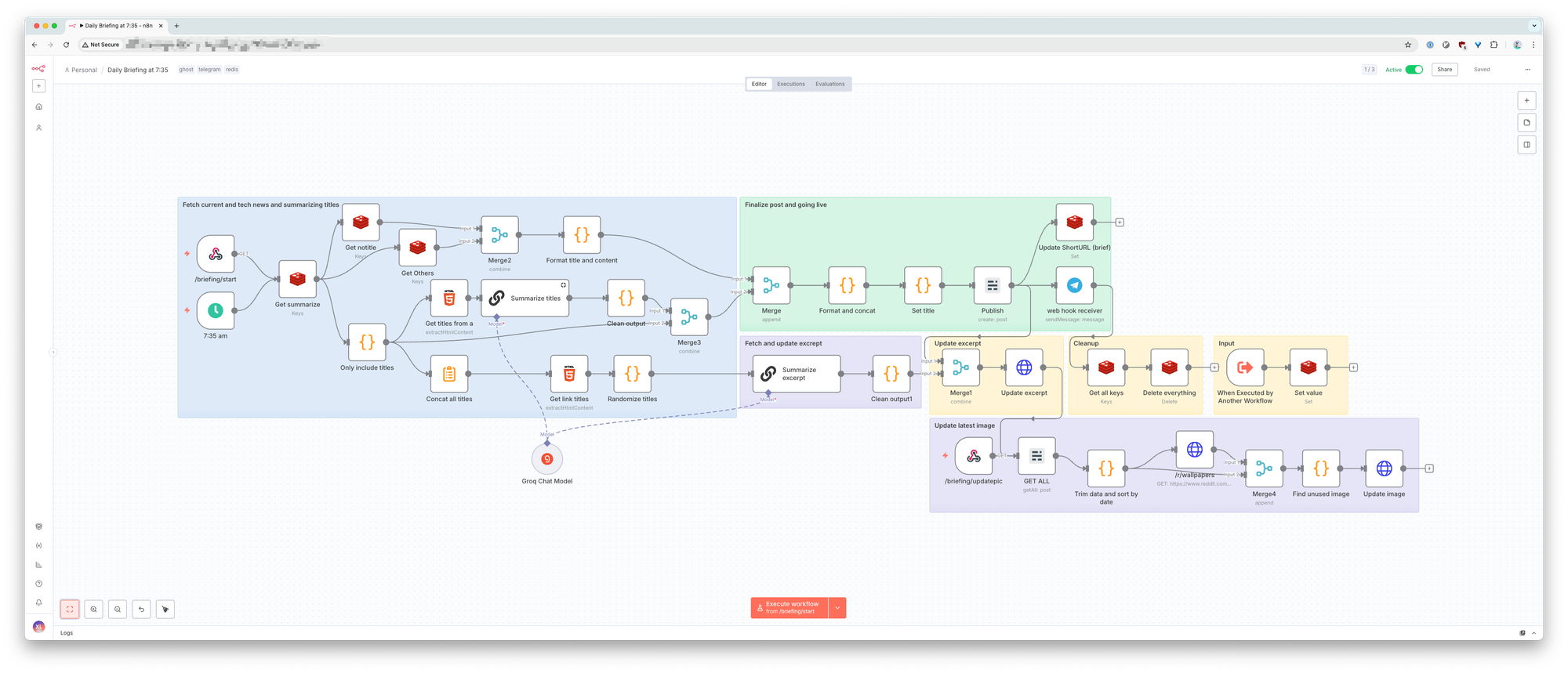Open the XL user avatar menu
Screen dimensions: 1568x673
(x=38, y=627)
